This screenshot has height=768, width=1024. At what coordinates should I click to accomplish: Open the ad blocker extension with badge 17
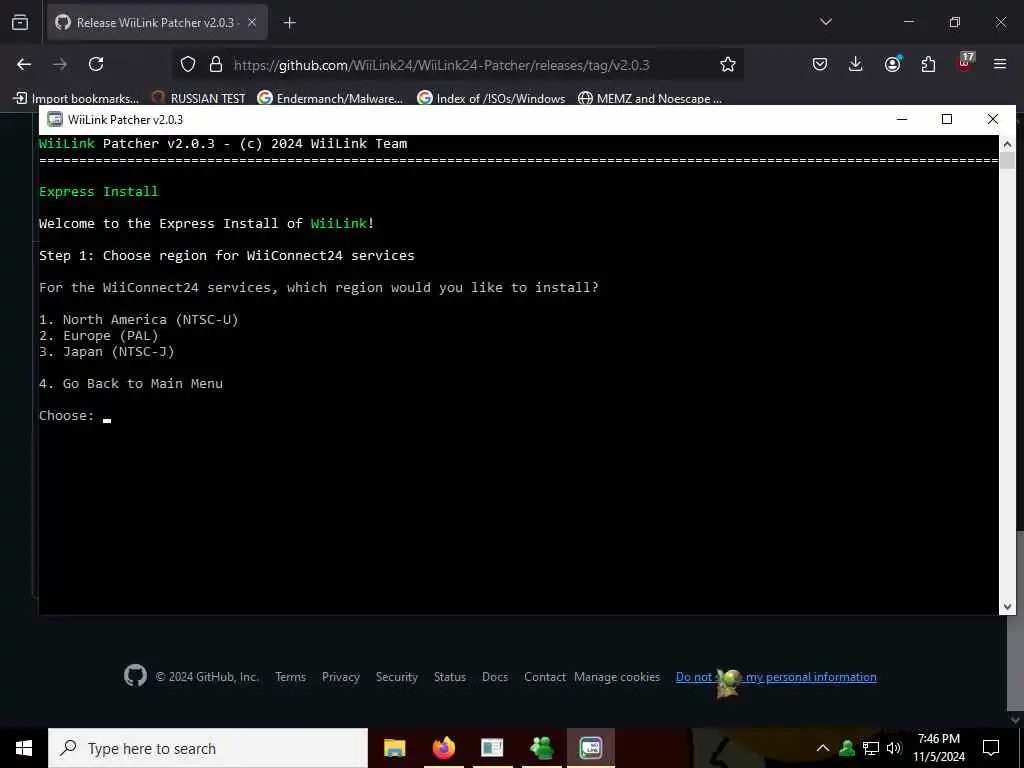[964, 63]
